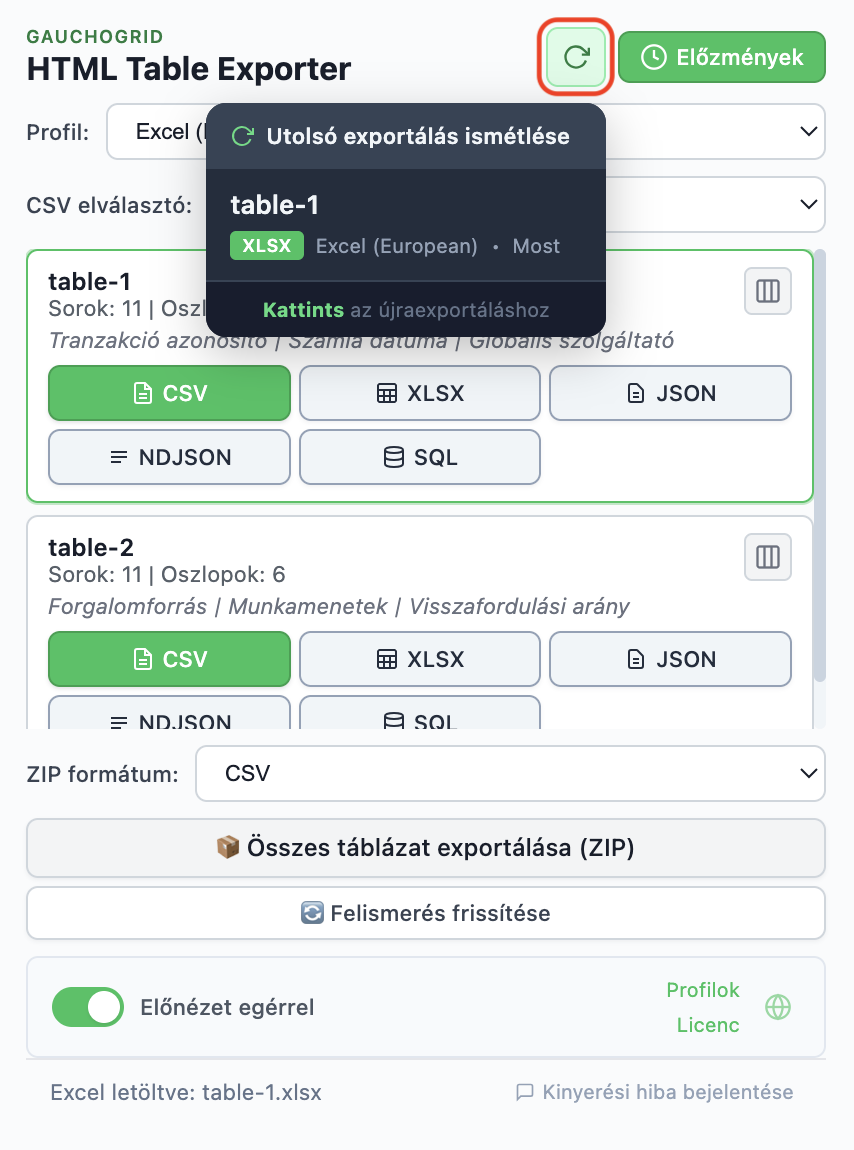Click Összes táblázat exportálása (ZIP)

coord(426,848)
